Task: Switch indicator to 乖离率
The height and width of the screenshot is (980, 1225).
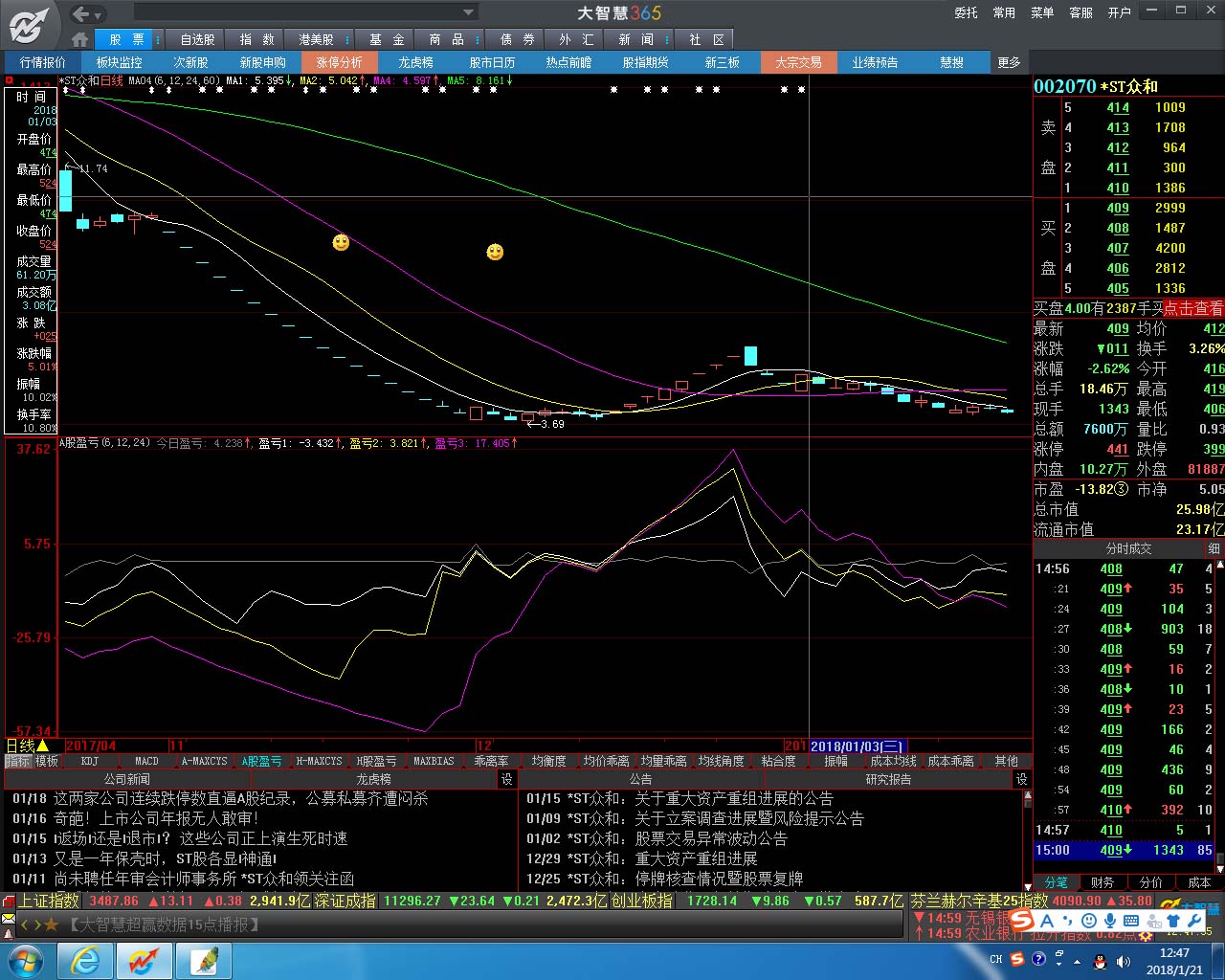Action: pyautogui.click(x=491, y=761)
